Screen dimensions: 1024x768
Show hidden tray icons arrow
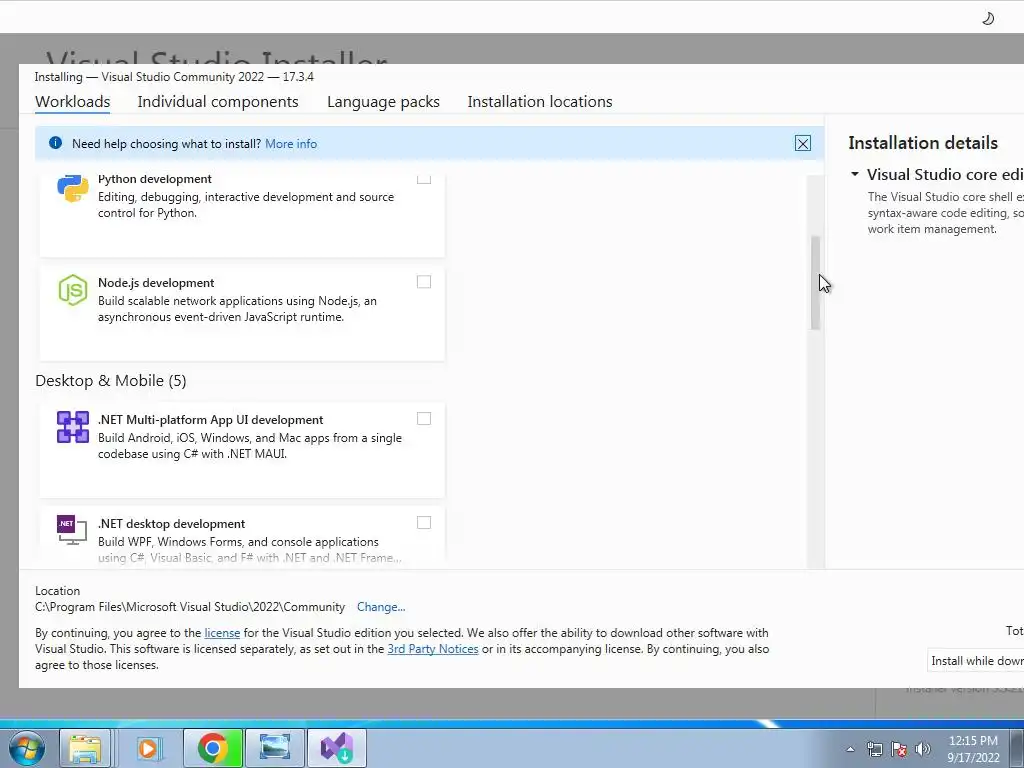pyautogui.click(x=850, y=749)
